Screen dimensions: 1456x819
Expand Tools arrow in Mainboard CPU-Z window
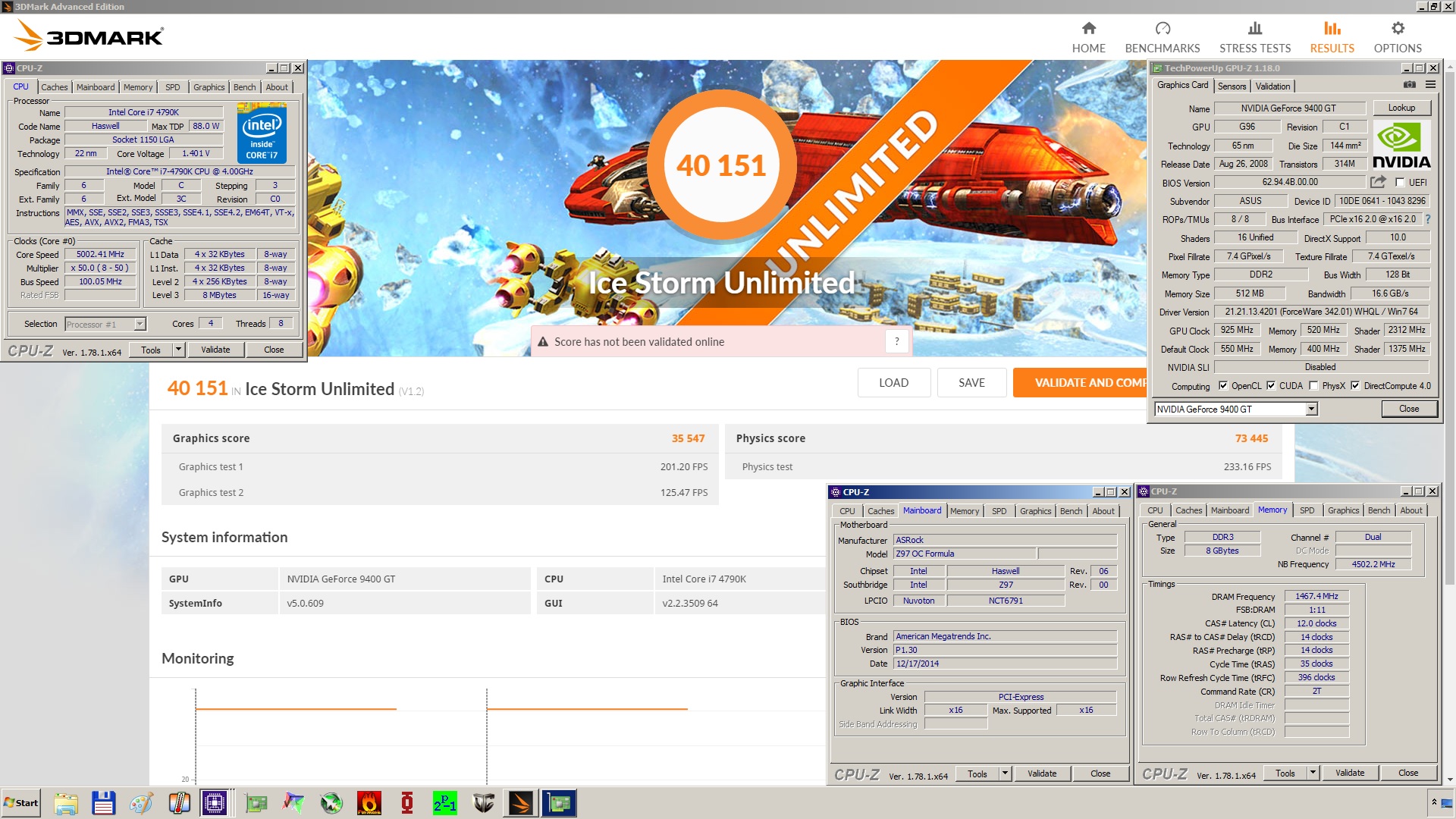click(1005, 773)
